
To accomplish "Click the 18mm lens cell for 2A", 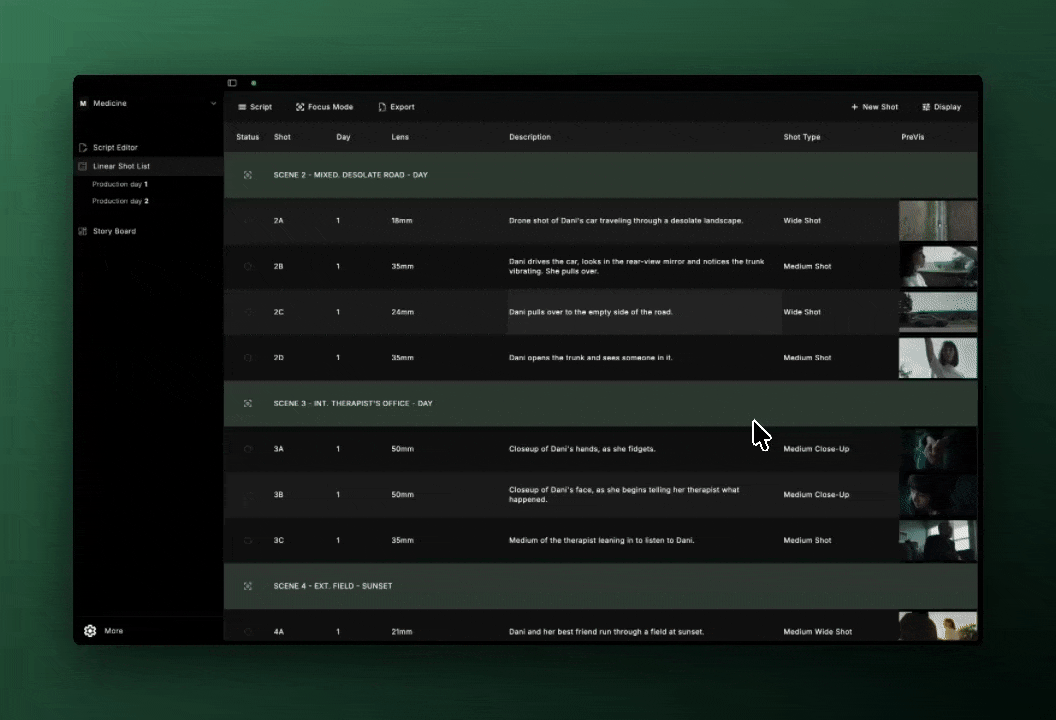I will tap(402, 221).
